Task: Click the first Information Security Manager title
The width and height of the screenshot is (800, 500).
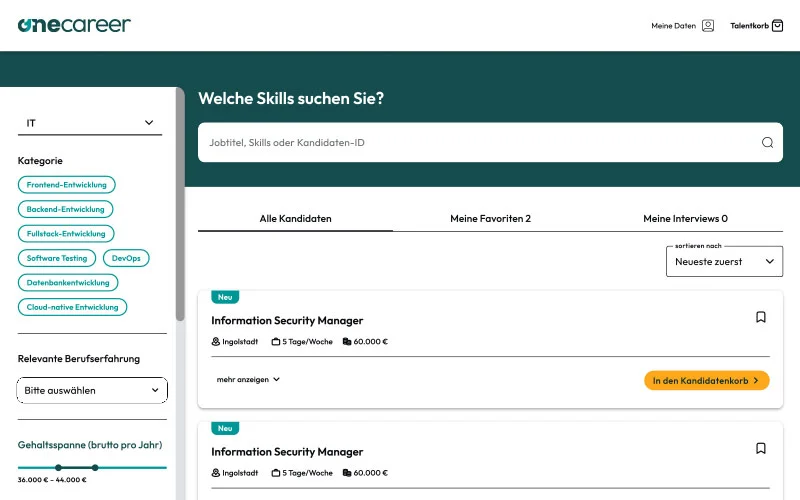Action: click(x=287, y=320)
